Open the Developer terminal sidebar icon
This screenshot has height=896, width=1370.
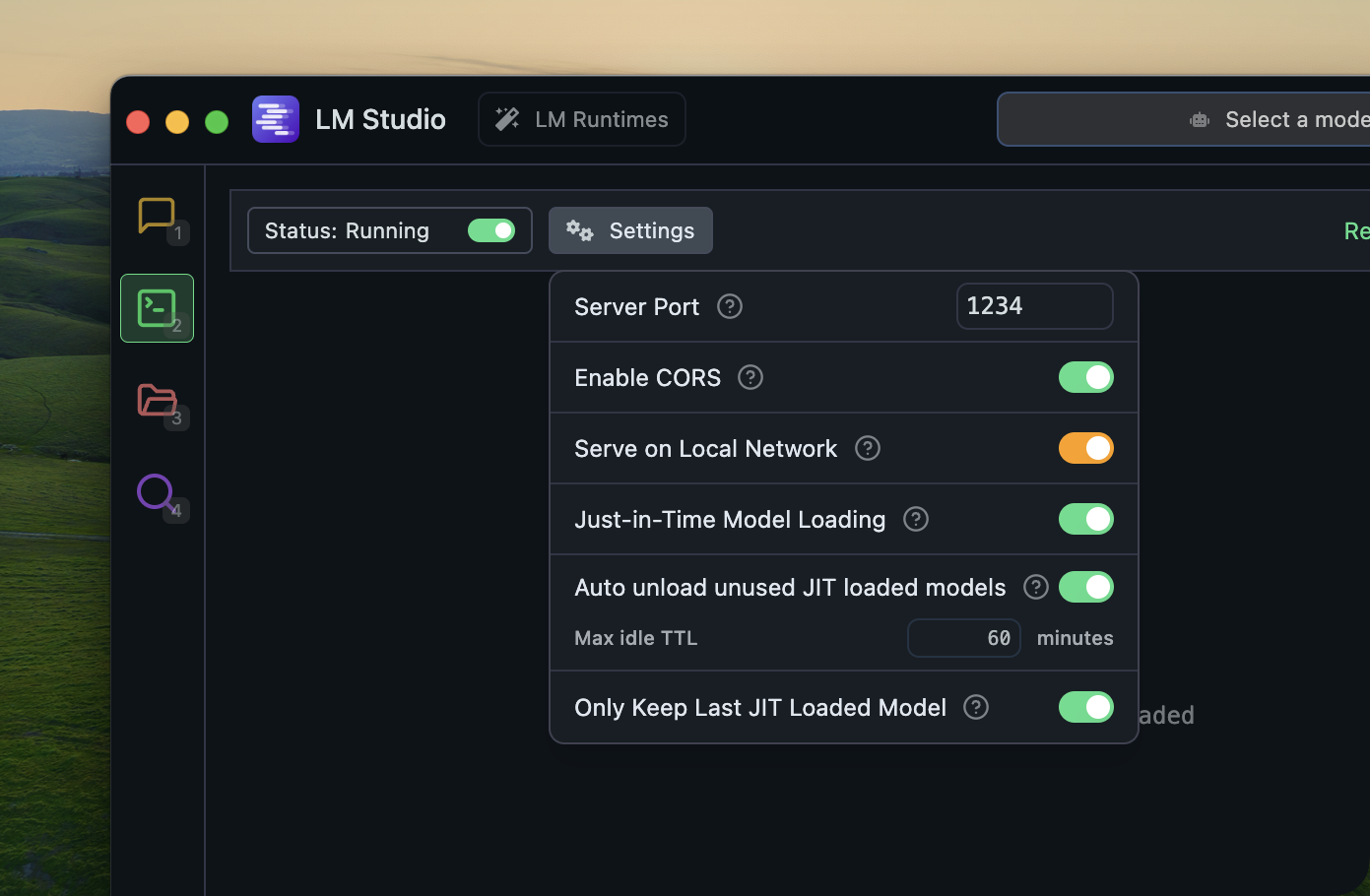coord(157,308)
